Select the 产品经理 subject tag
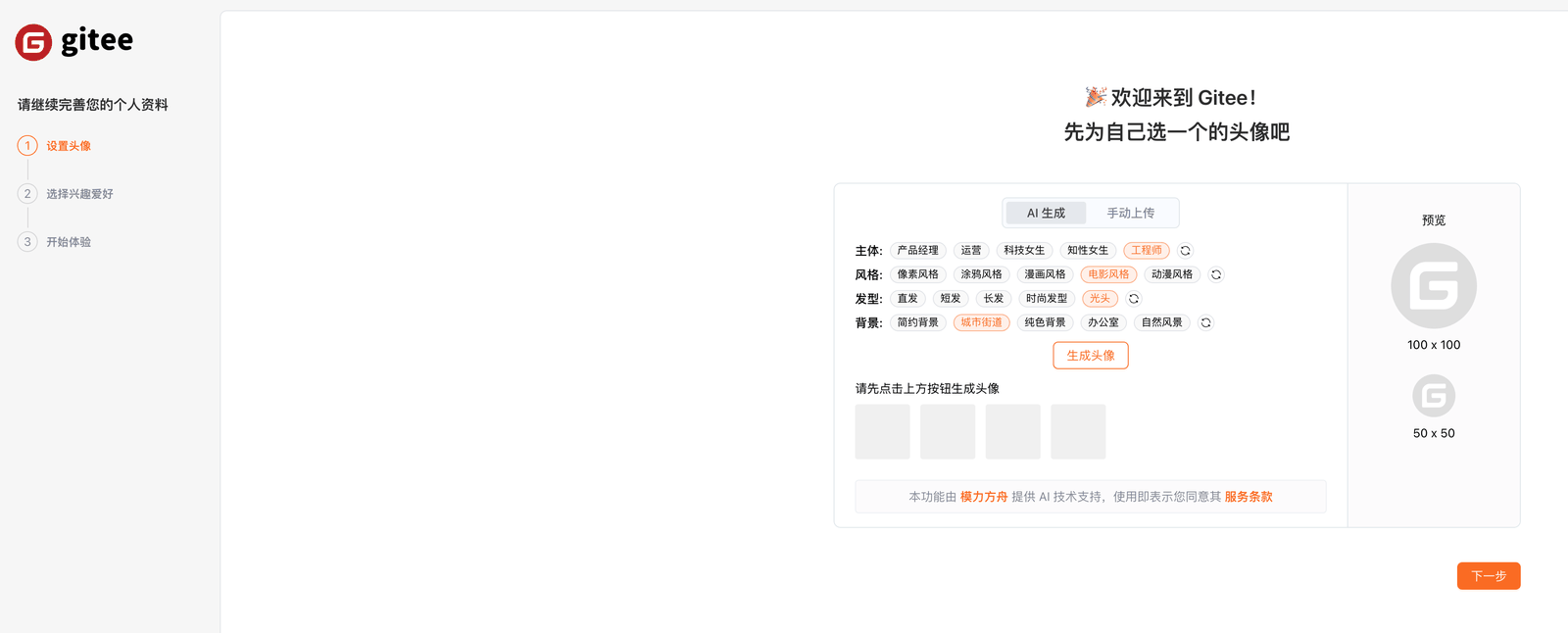This screenshot has width=1568, height=633. (x=918, y=251)
